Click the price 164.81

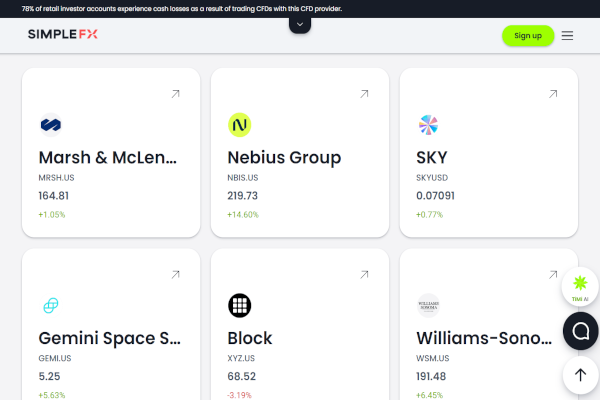click(54, 196)
